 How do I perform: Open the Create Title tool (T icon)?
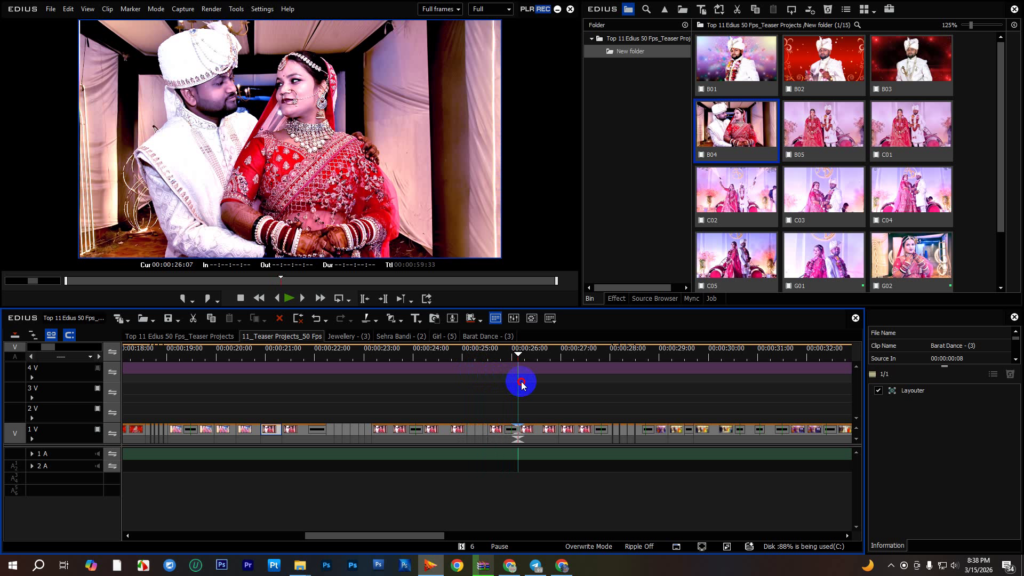tap(415, 318)
